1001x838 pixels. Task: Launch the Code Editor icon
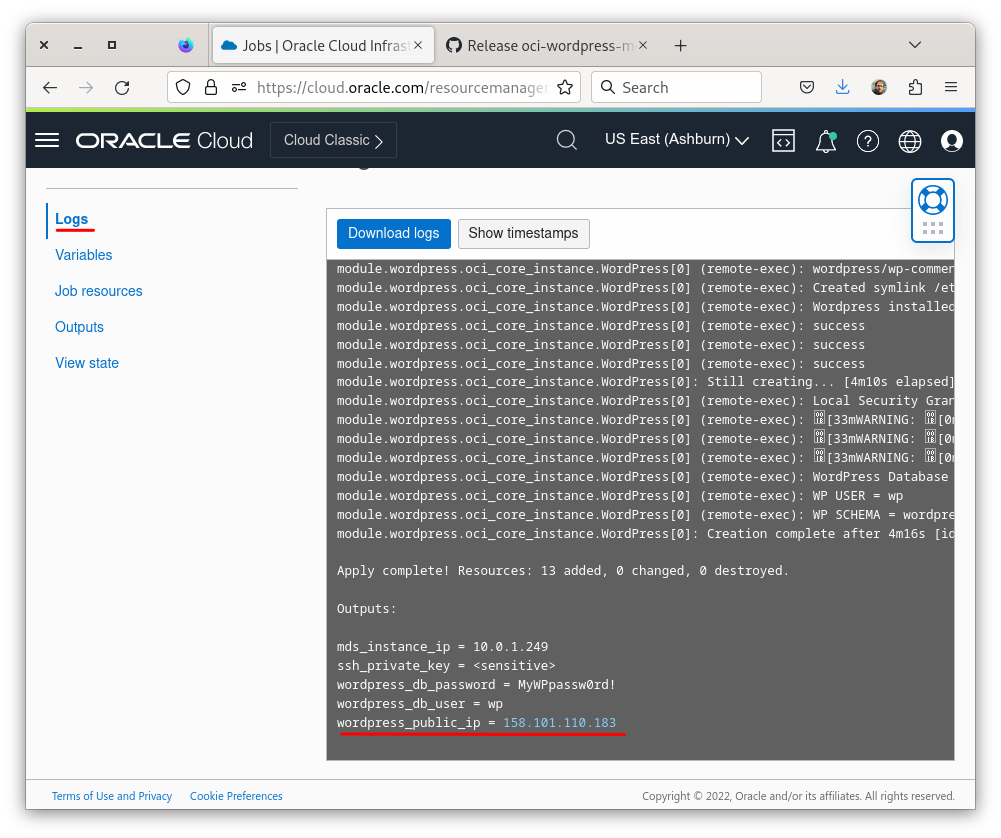click(783, 140)
